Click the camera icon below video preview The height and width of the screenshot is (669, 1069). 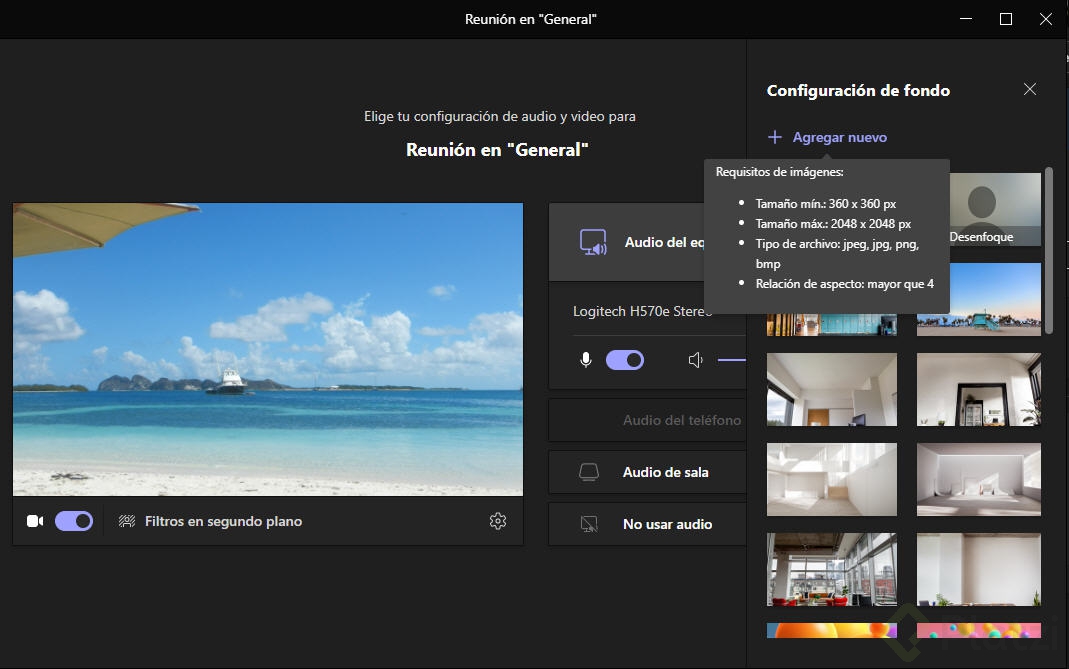click(35, 521)
